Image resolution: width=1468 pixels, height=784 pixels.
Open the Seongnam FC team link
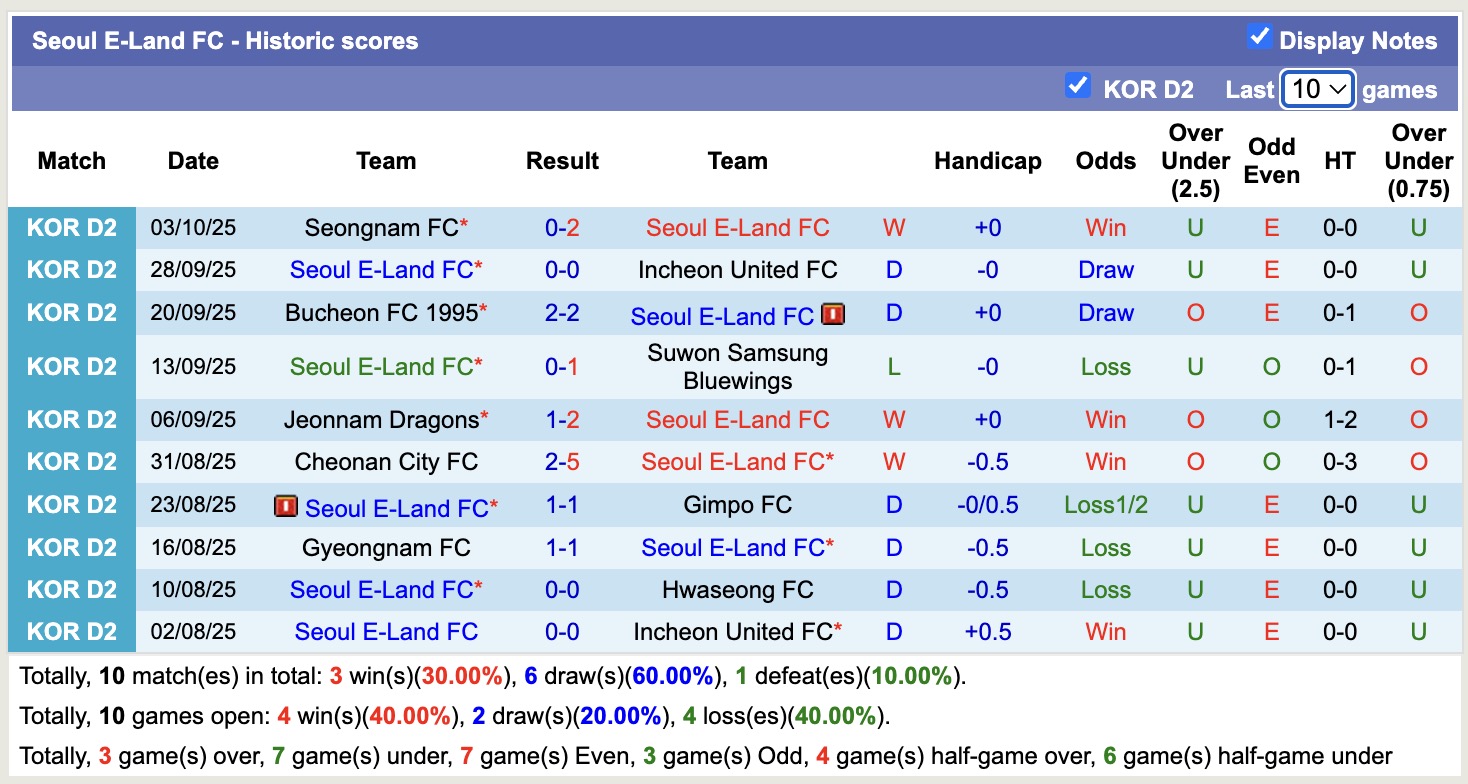(x=381, y=228)
